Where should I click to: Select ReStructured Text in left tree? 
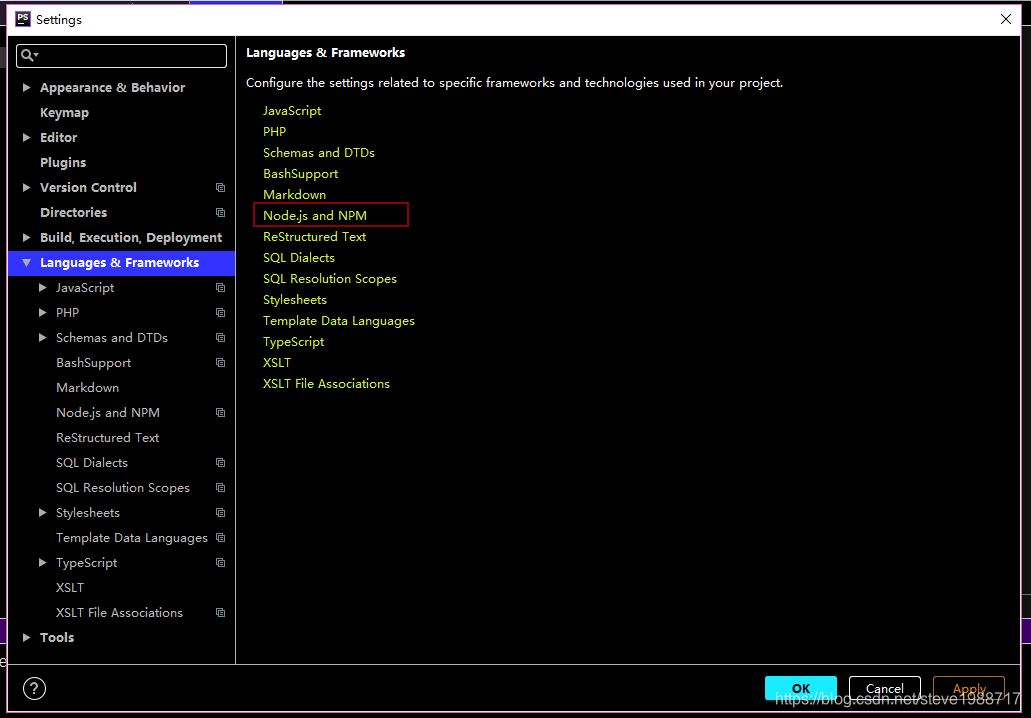(108, 438)
